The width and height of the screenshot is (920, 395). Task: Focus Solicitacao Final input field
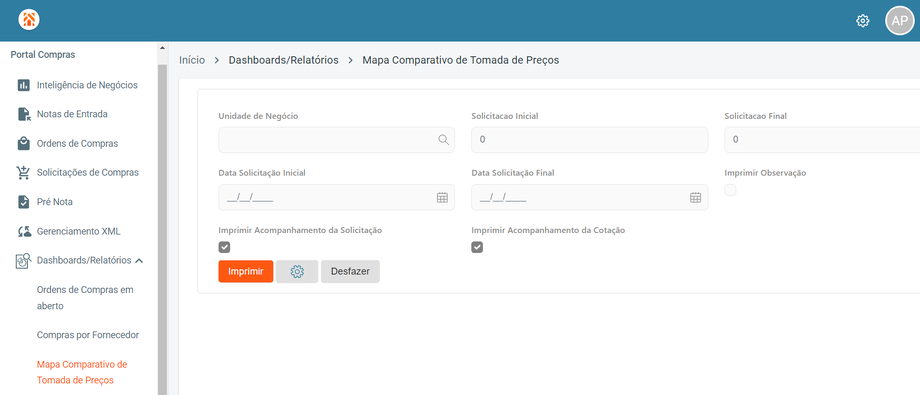(822, 140)
